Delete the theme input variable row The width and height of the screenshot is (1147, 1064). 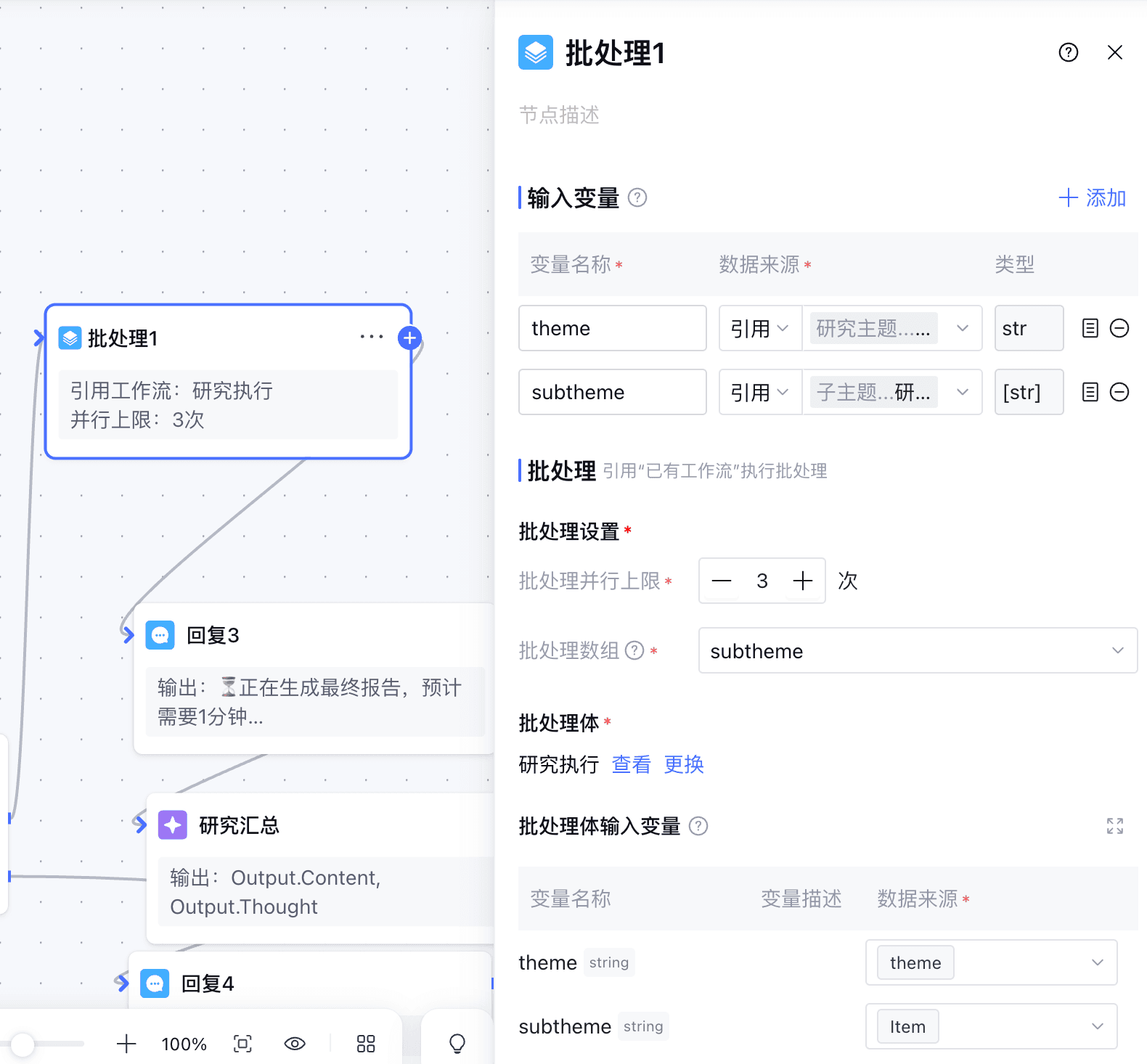tap(1119, 329)
